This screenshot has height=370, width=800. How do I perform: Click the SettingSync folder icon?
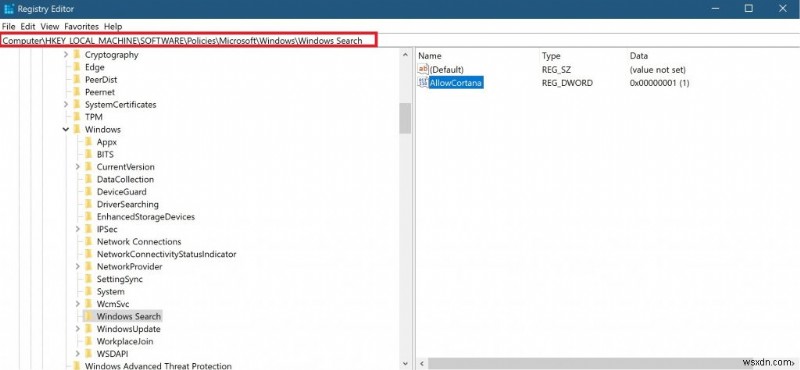click(x=89, y=279)
